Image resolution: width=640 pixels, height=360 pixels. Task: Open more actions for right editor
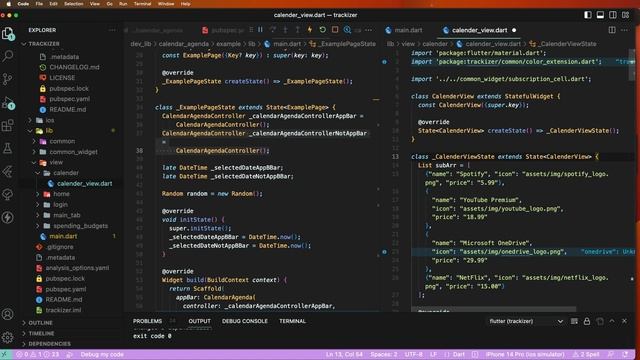[624, 30]
